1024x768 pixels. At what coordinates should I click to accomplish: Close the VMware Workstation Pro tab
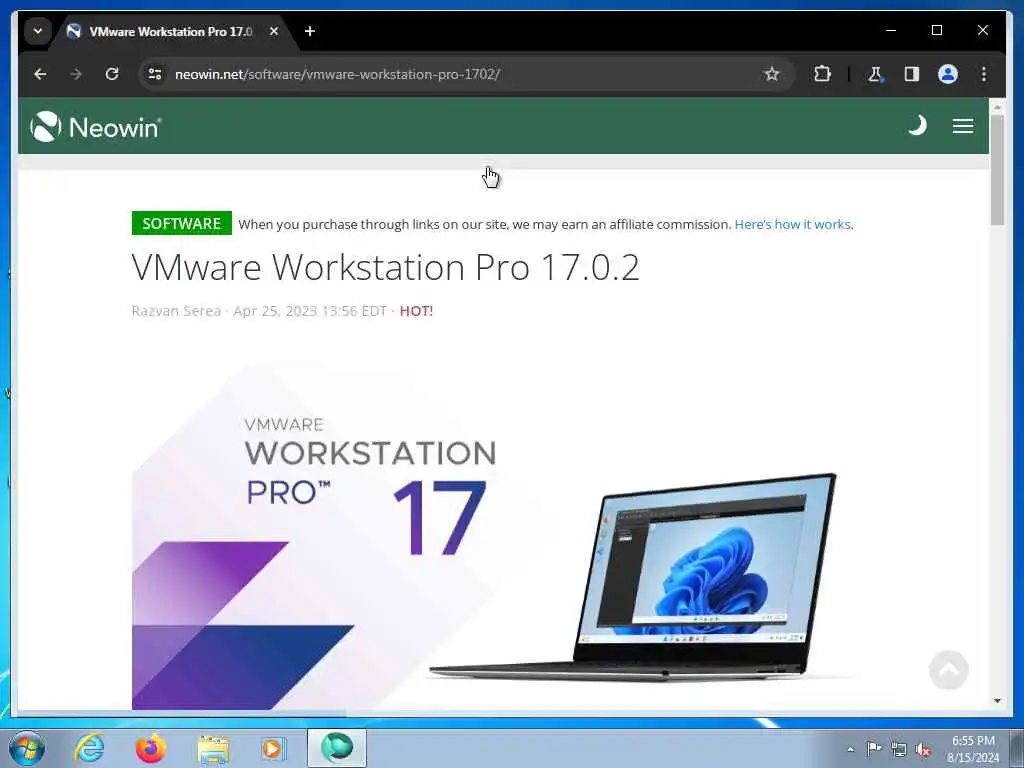coord(274,31)
